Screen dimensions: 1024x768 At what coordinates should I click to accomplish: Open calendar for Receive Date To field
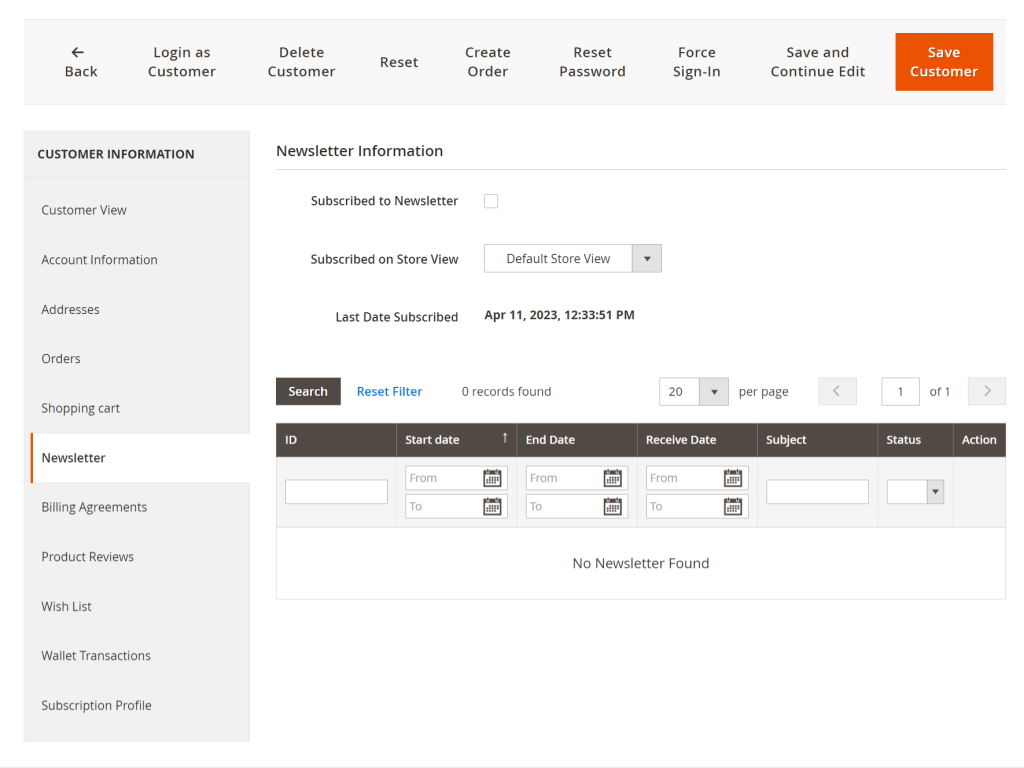pos(733,506)
